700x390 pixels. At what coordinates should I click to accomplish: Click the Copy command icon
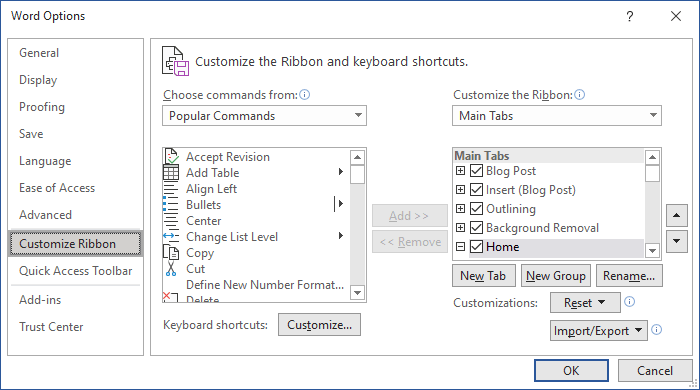click(171, 253)
